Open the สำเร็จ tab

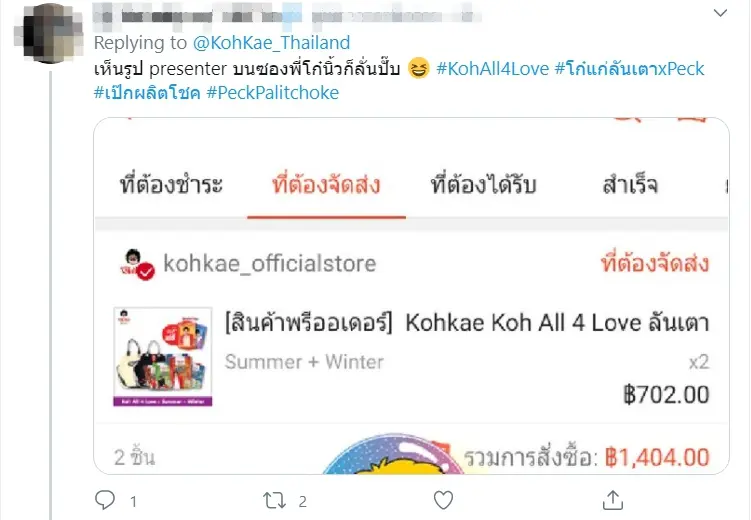tap(630, 185)
